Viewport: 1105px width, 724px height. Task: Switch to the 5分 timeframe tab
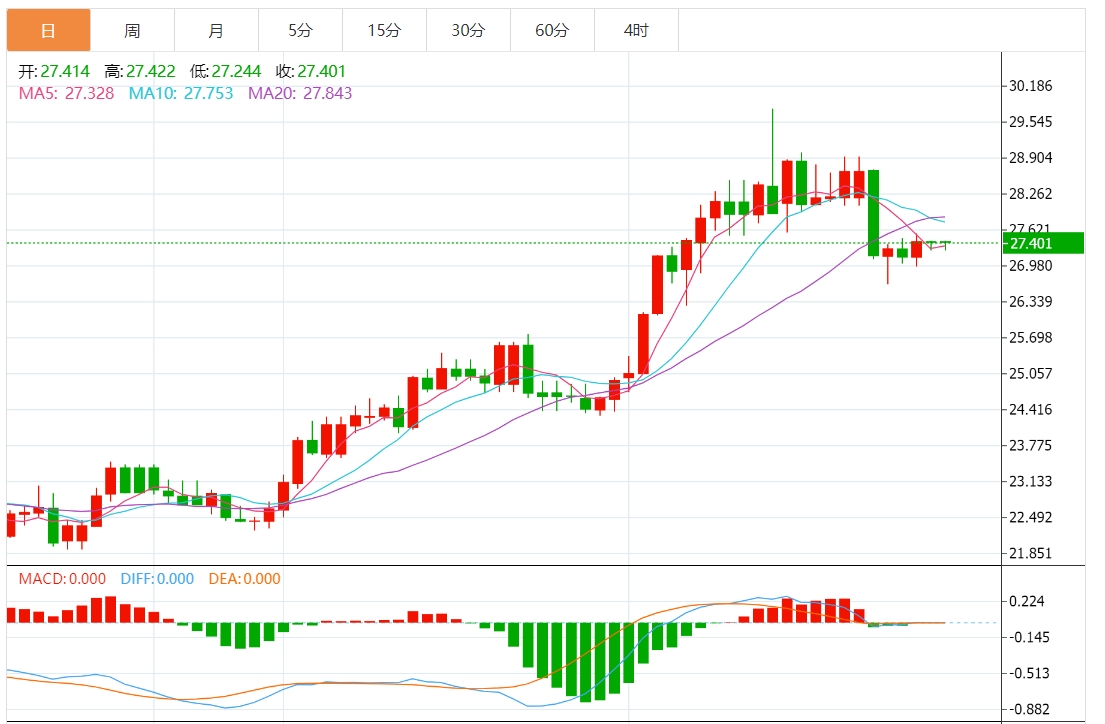300,30
